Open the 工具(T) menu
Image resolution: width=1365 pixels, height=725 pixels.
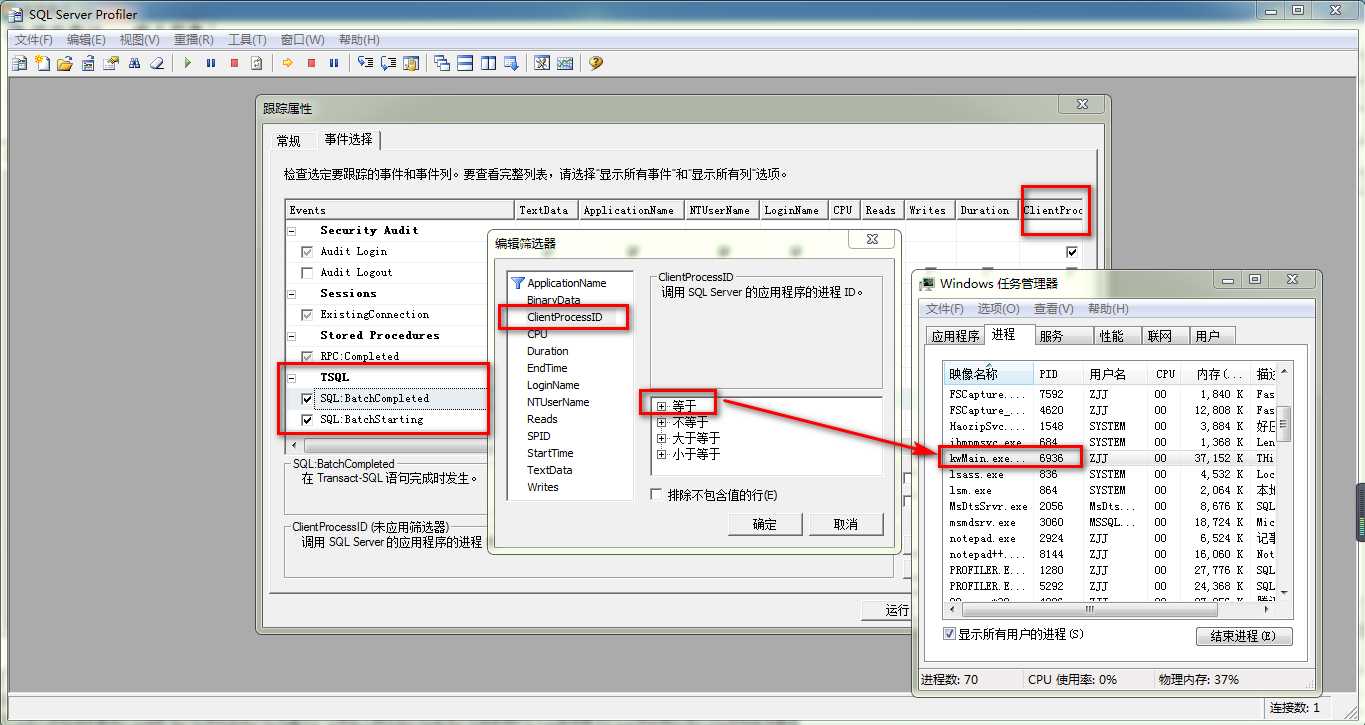coord(247,40)
